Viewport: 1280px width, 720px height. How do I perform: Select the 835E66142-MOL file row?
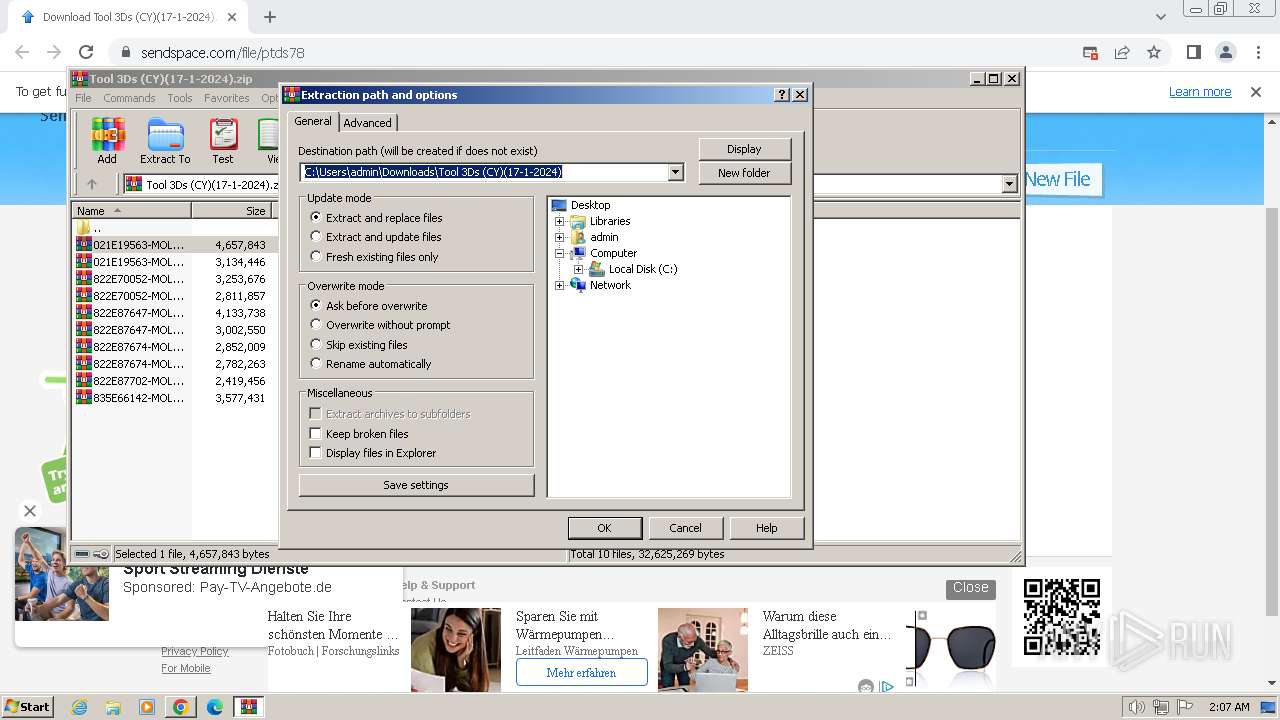(173, 398)
